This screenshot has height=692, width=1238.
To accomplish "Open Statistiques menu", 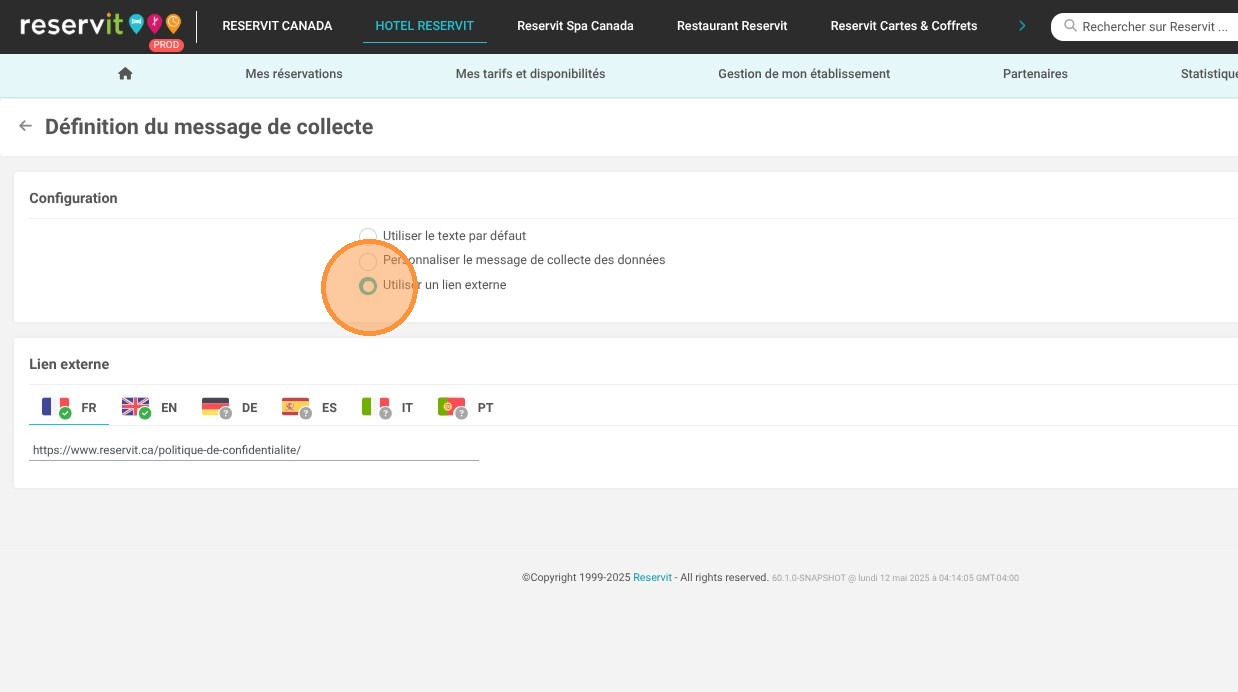I will [x=1209, y=74].
